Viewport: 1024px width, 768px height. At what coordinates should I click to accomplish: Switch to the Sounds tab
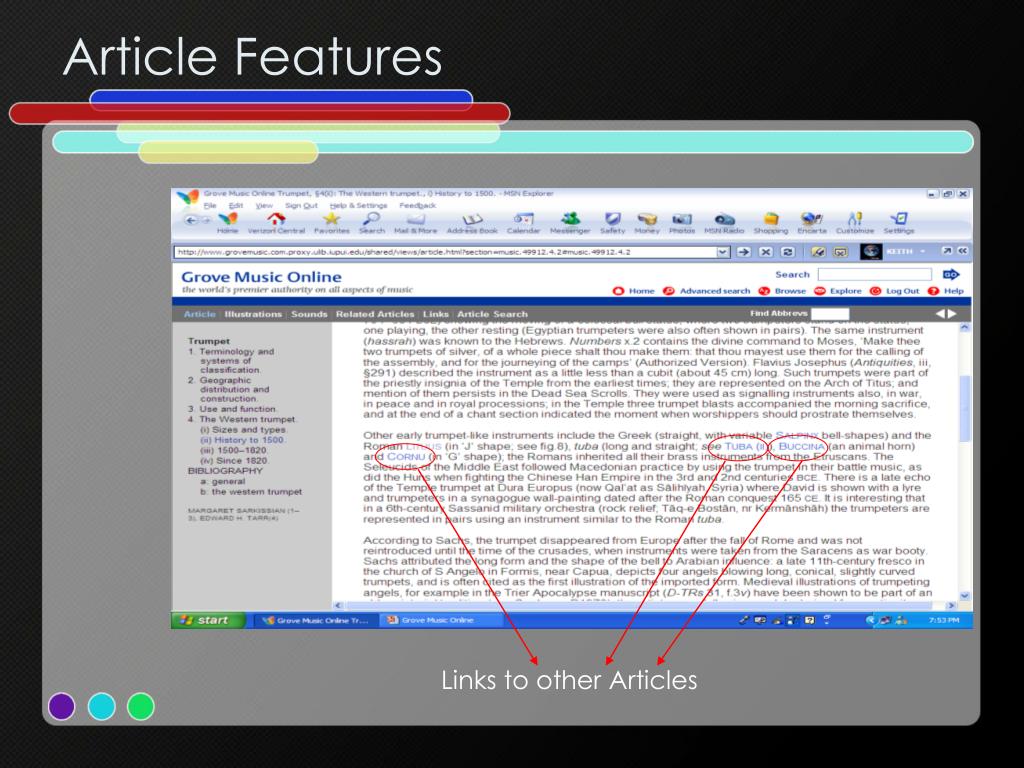click(309, 314)
